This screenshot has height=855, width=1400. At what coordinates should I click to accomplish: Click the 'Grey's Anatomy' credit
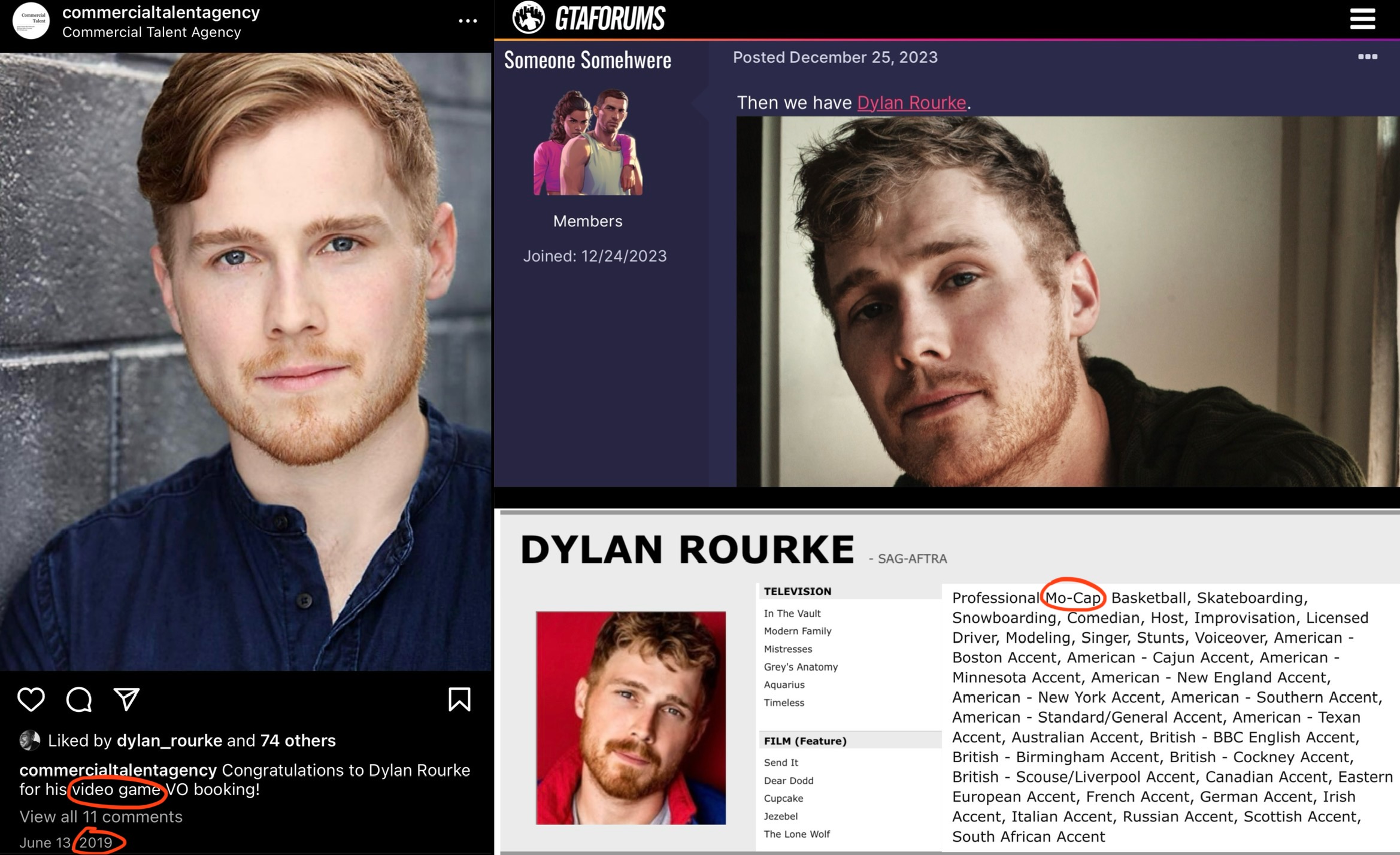[x=801, y=667]
